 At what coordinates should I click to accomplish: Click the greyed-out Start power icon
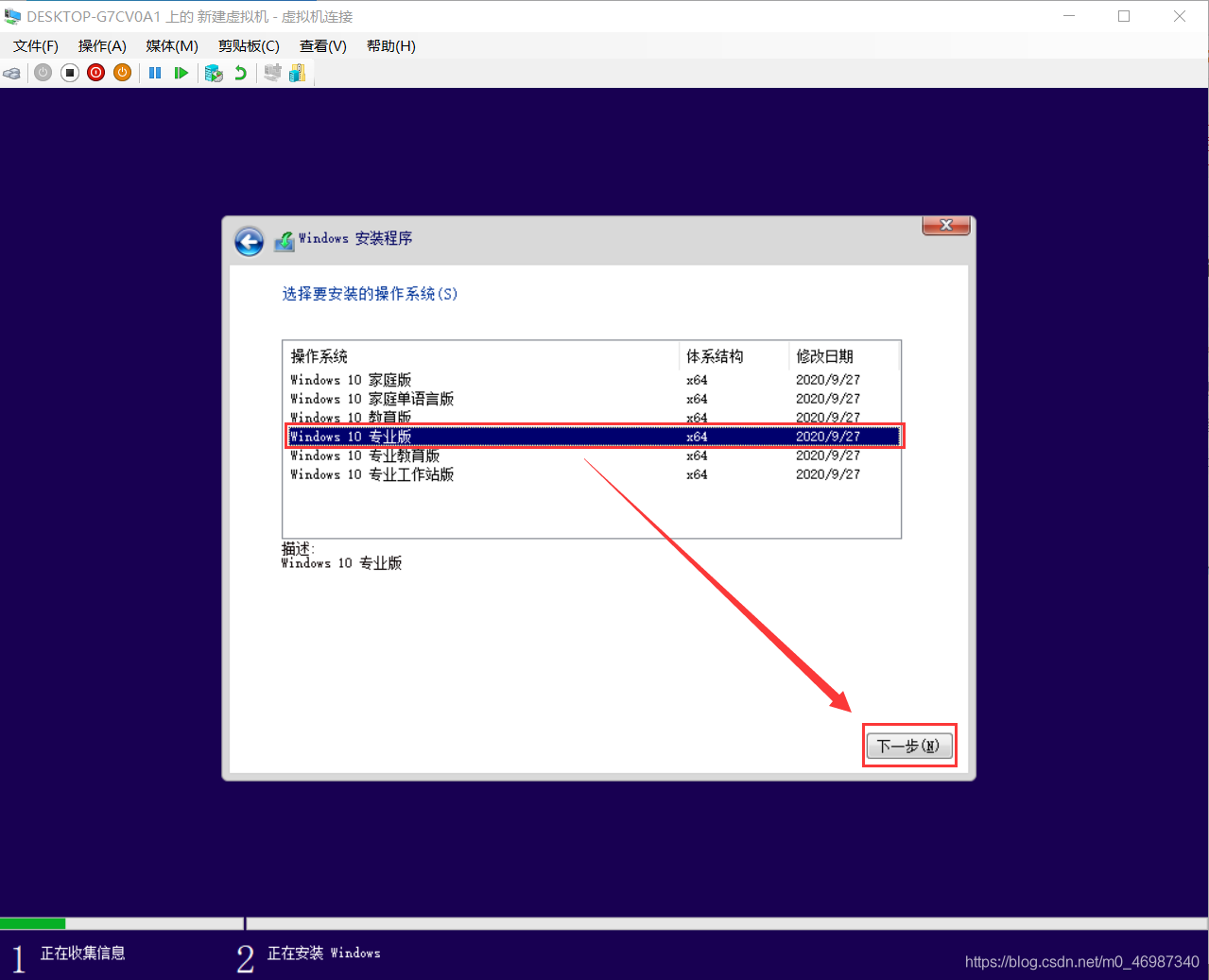tap(43, 73)
